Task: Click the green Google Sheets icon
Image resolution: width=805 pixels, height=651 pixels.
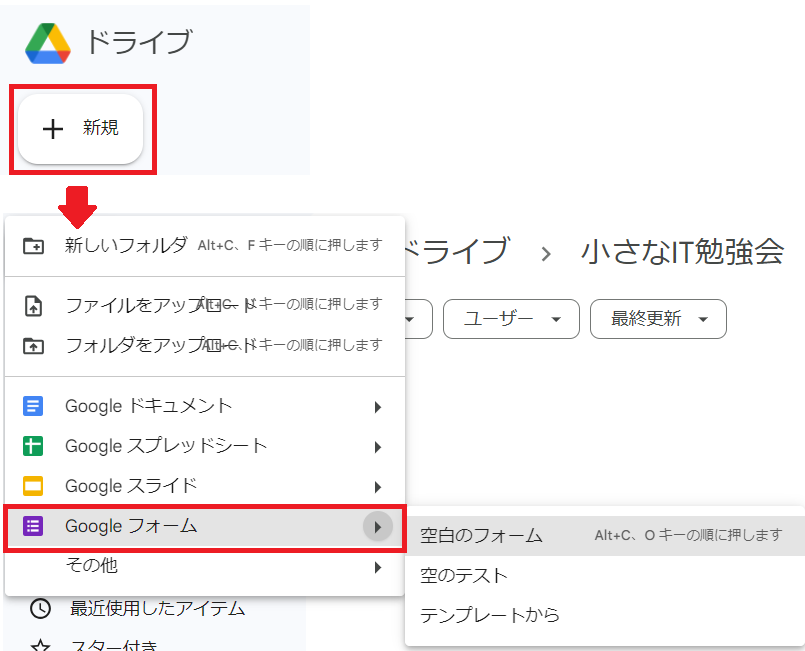Action: coord(34,446)
